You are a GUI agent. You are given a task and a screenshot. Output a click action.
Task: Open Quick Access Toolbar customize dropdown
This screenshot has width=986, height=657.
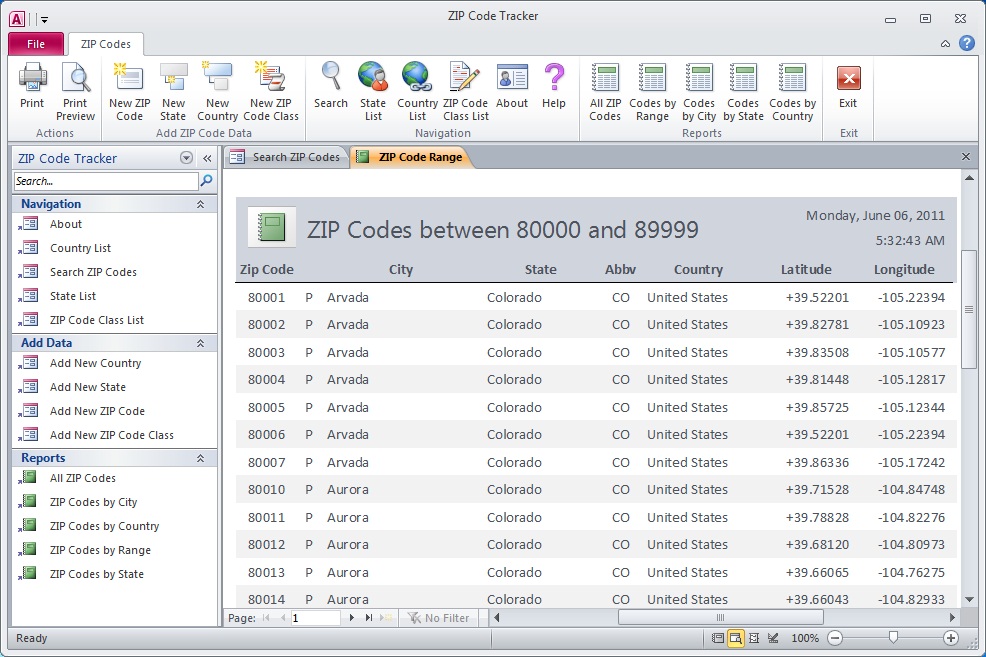(x=44, y=20)
